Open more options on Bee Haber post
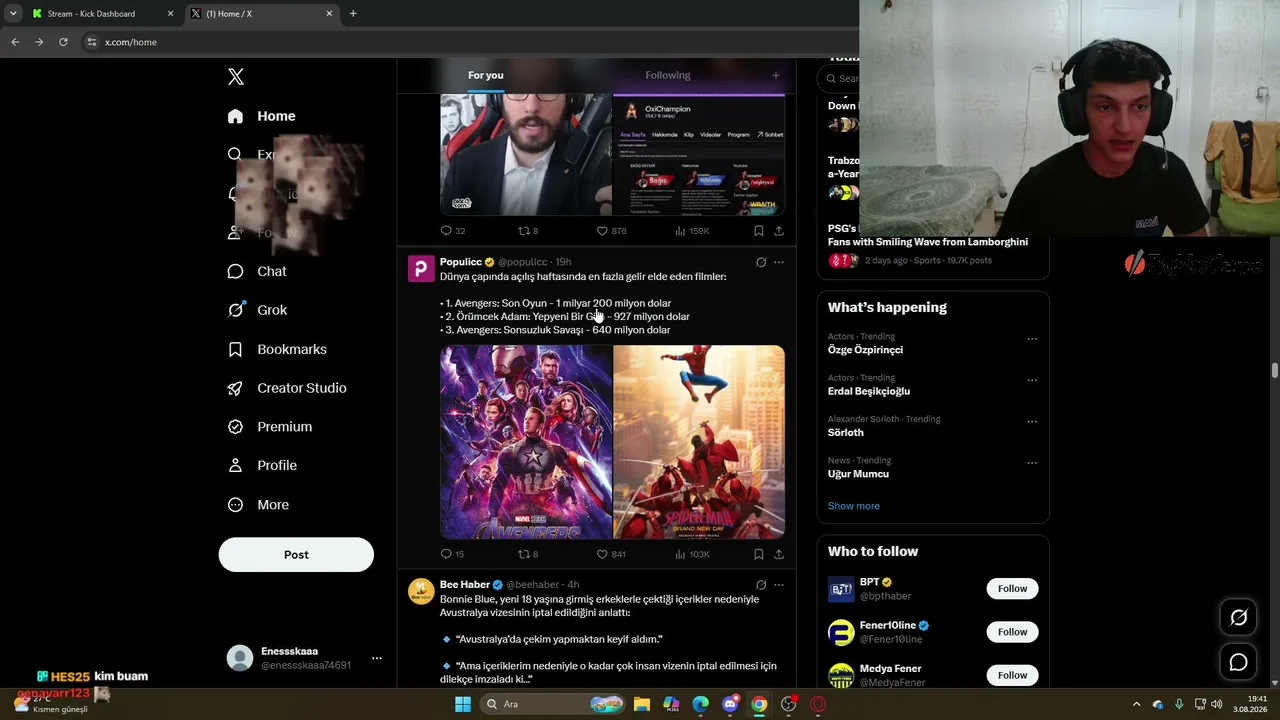Screen dimensions: 1280x720 (779, 585)
